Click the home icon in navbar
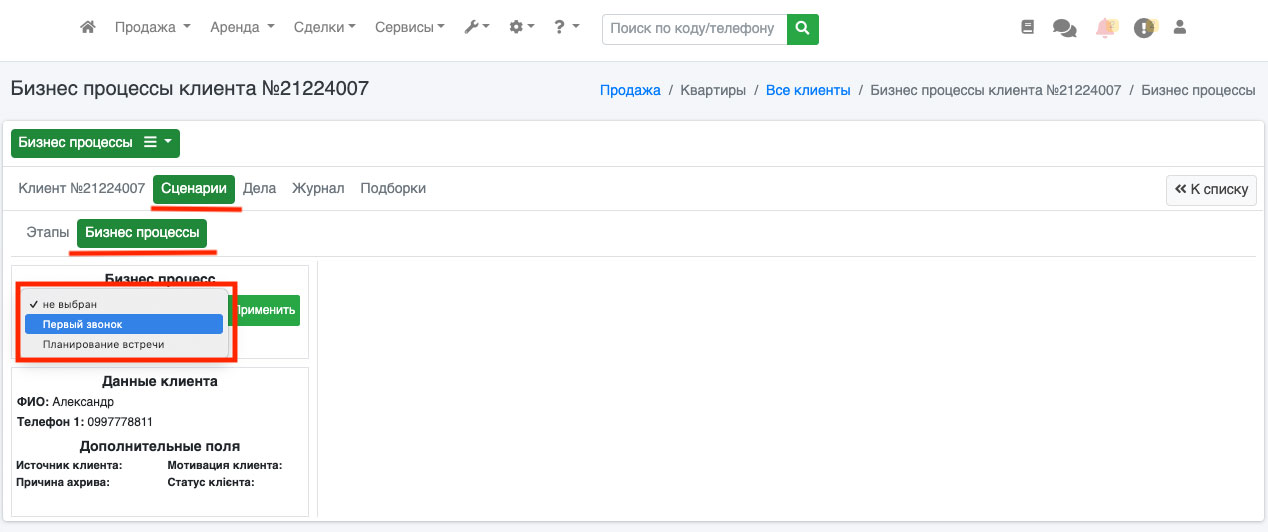Viewport: 1268px width, 532px height. click(x=88, y=28)
